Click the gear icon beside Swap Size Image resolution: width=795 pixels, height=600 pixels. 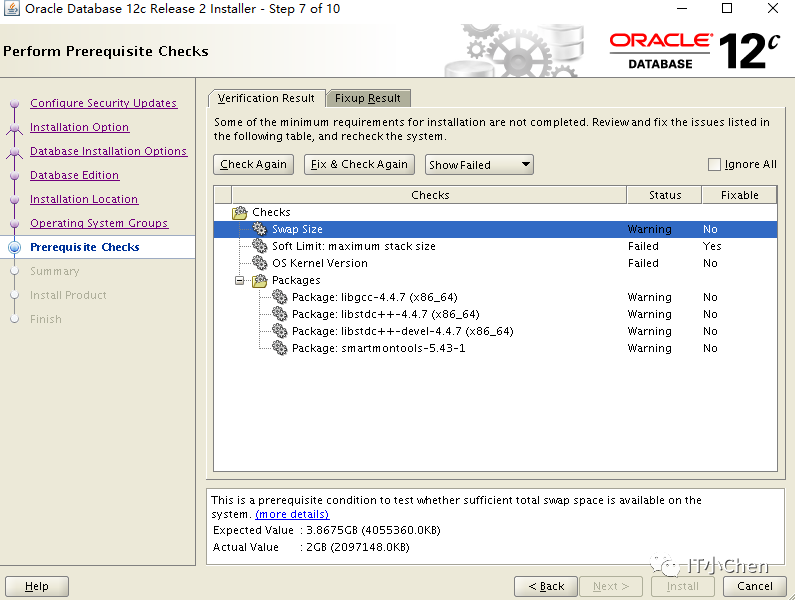click(260, 229)
